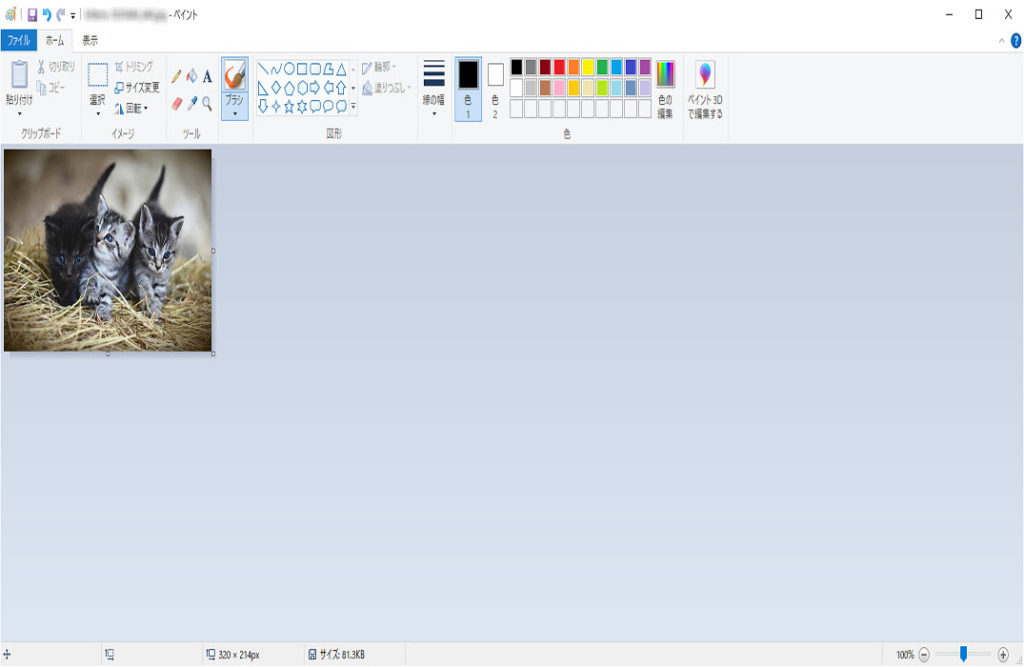This screenshot has height=667, width=1024.
Task: Pick the red color swatch in palette
Action: point(559,66)
